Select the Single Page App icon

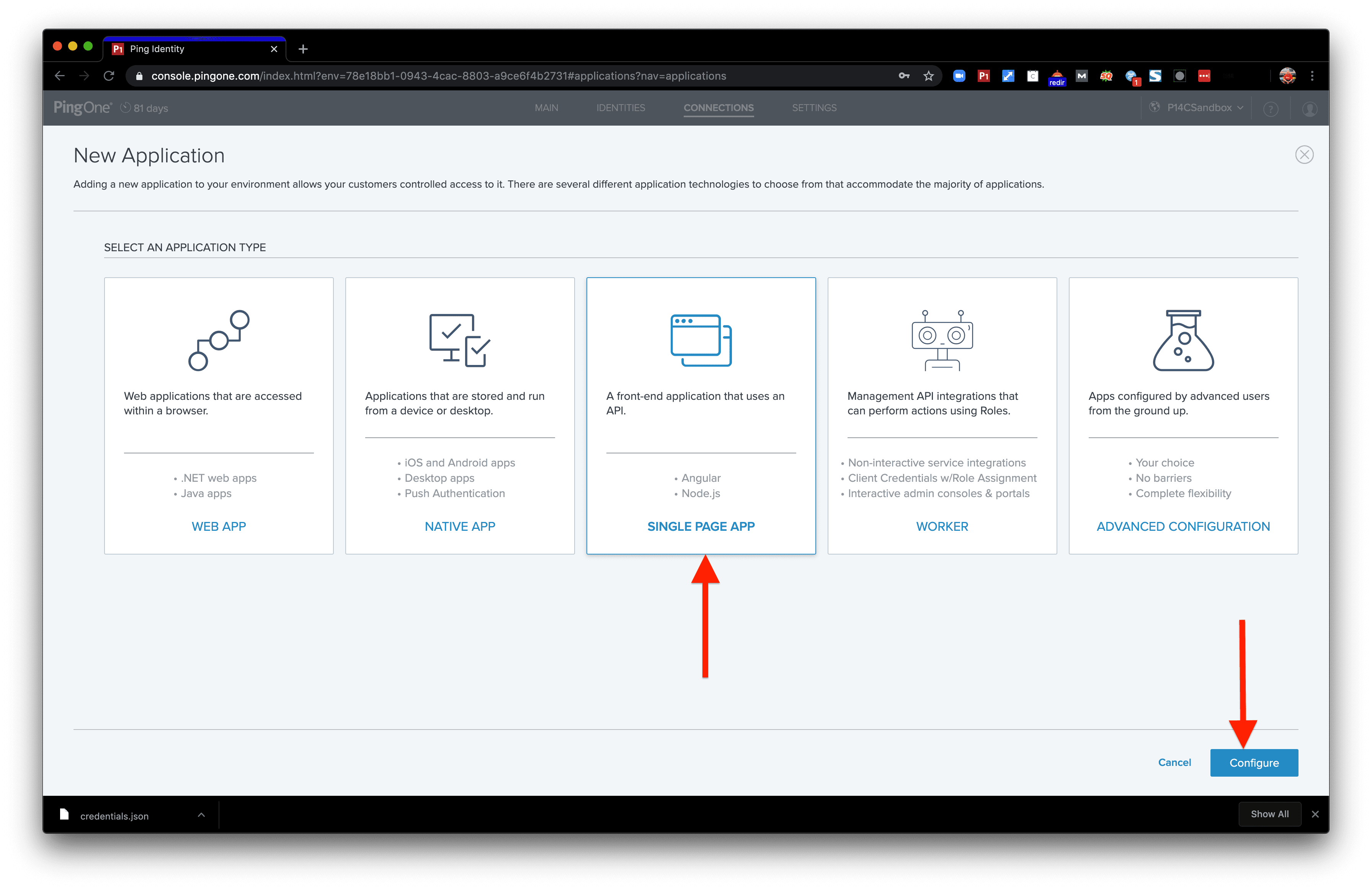coord(701,340)
